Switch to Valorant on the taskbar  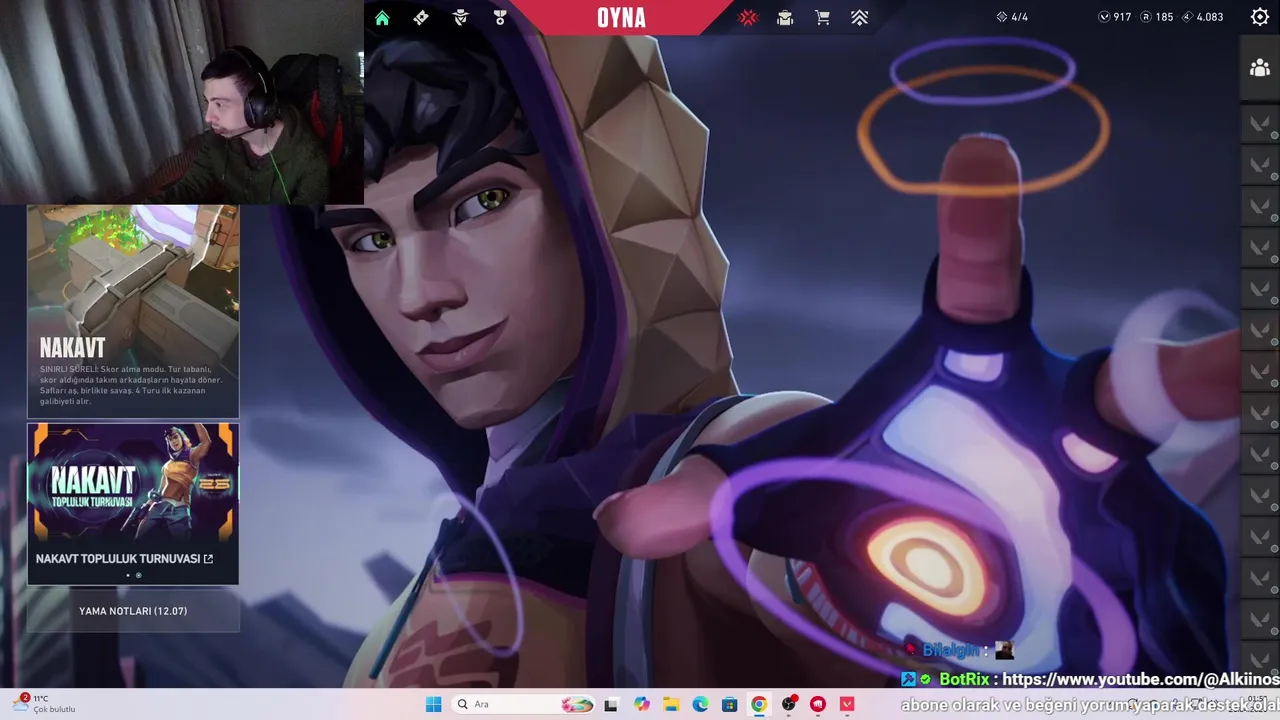point(848,704)
